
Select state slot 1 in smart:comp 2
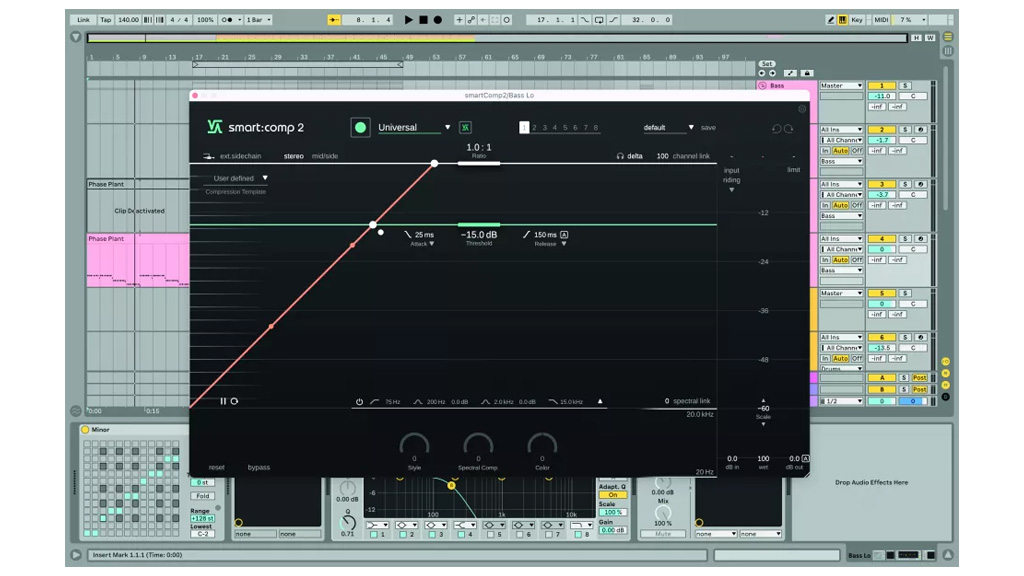(524, 127)
